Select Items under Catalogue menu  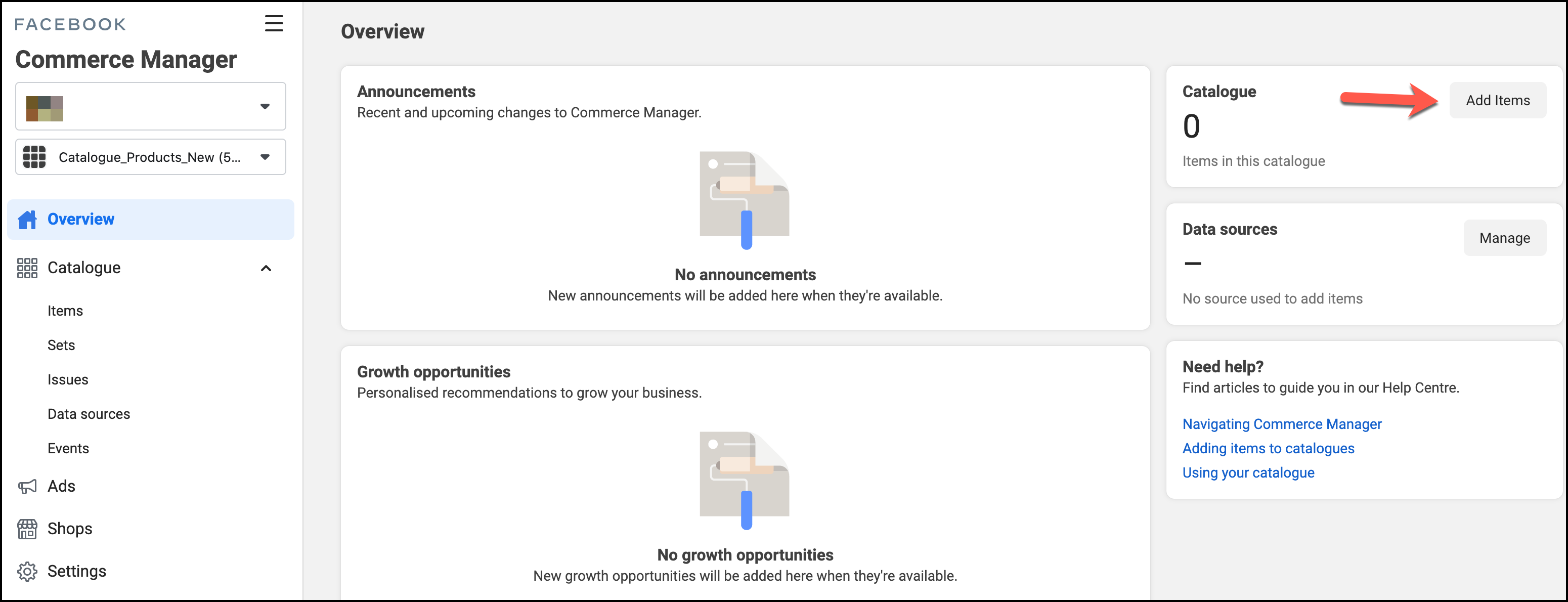pos(65,311)
